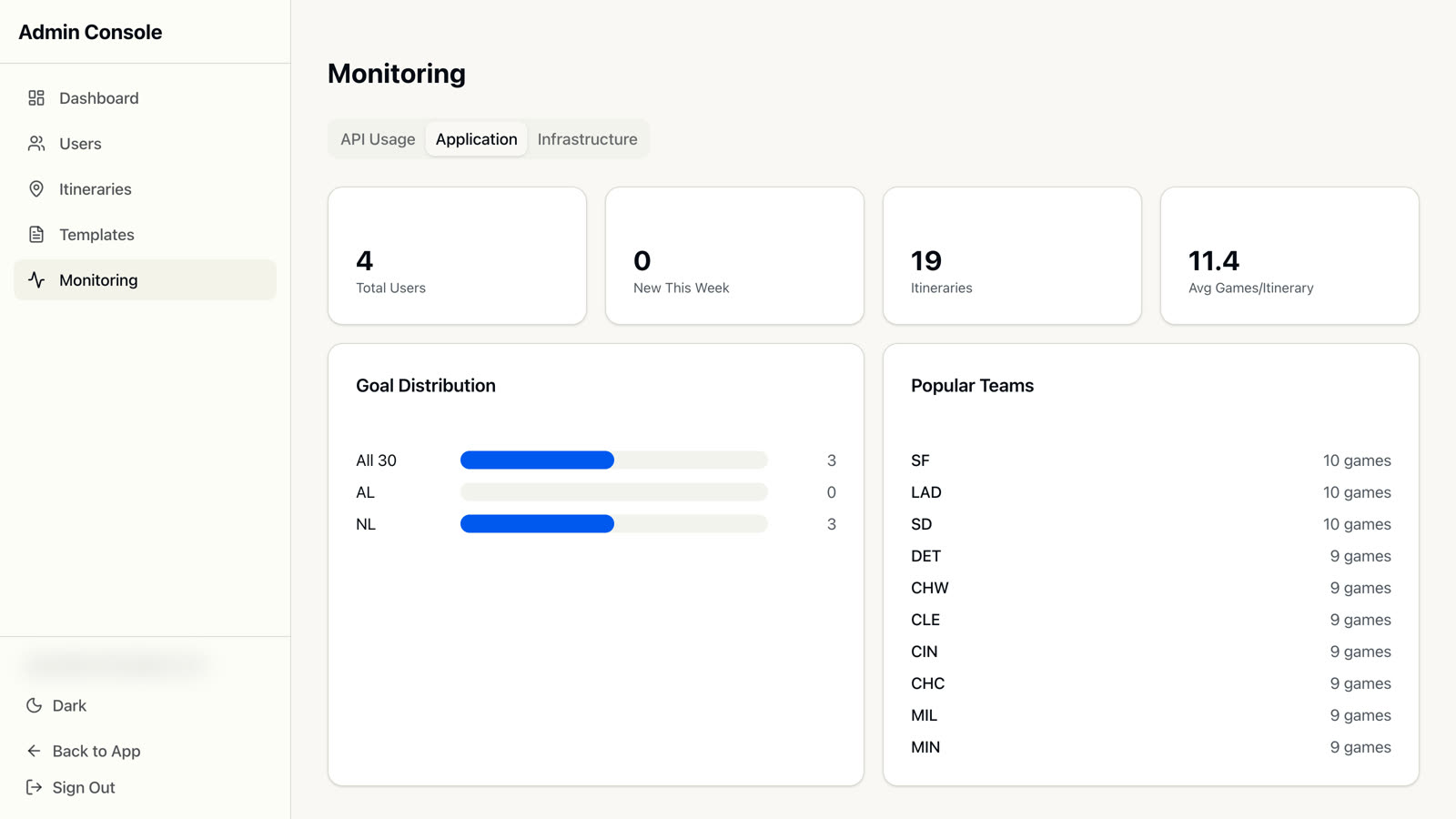This screenshot has height=819, width=1456.
Task: Click the SD team name
Action: 921,524
